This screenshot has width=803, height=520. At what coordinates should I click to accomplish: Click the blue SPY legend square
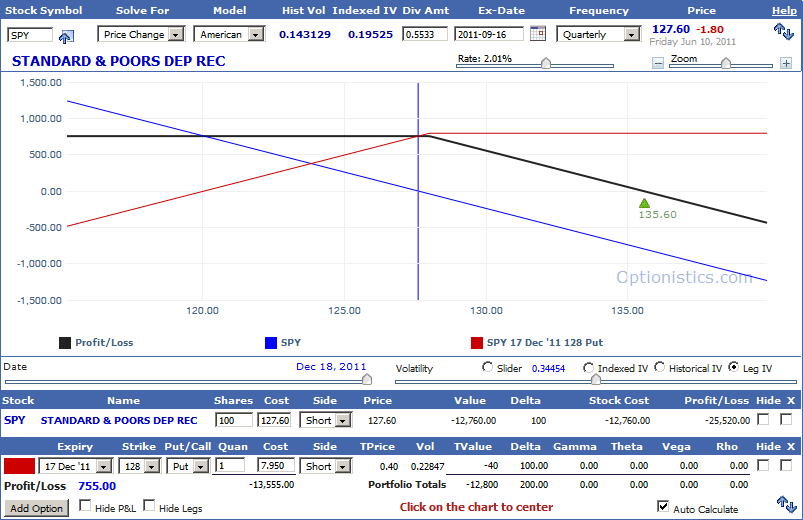click(271, 343)
